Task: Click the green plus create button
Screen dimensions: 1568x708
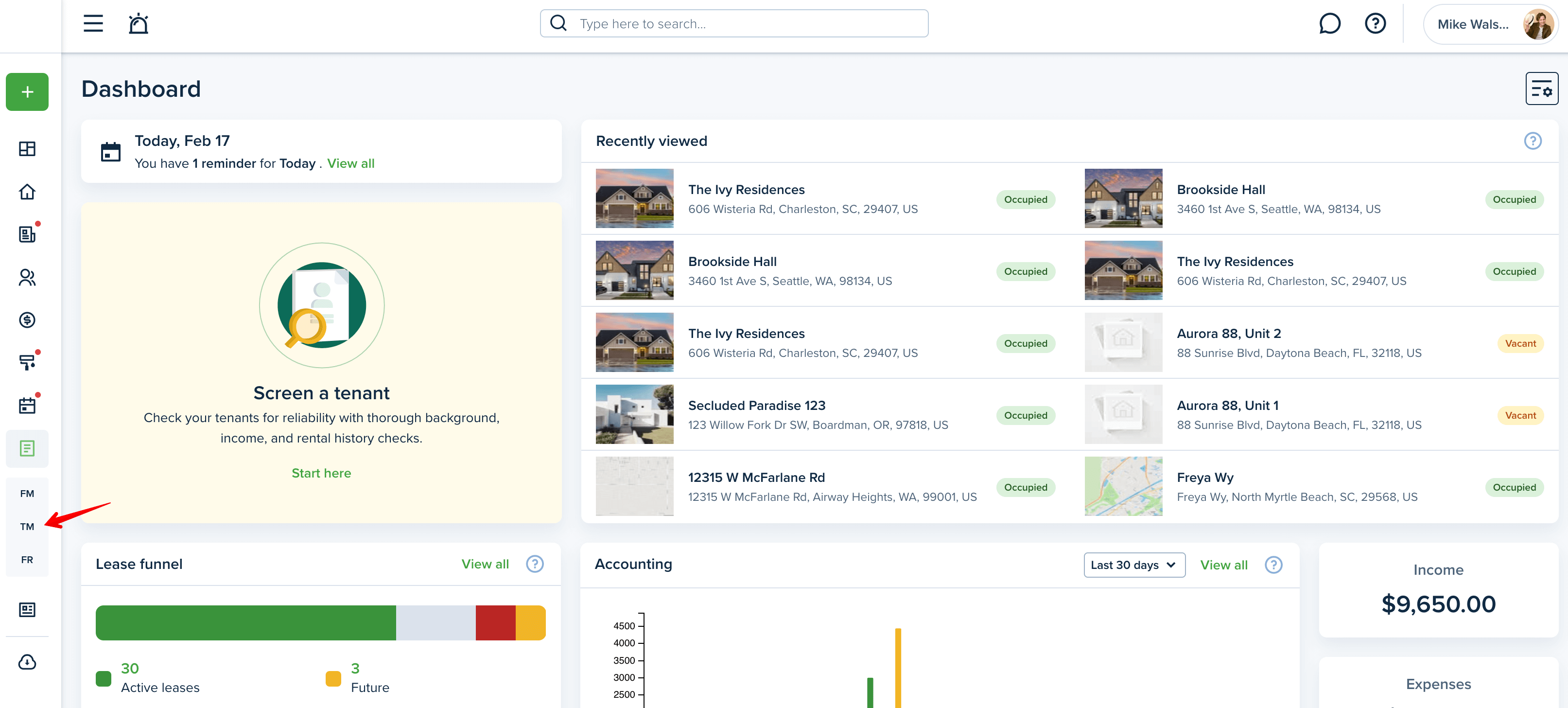Action: pyautogui.click(x=27, y=92)
